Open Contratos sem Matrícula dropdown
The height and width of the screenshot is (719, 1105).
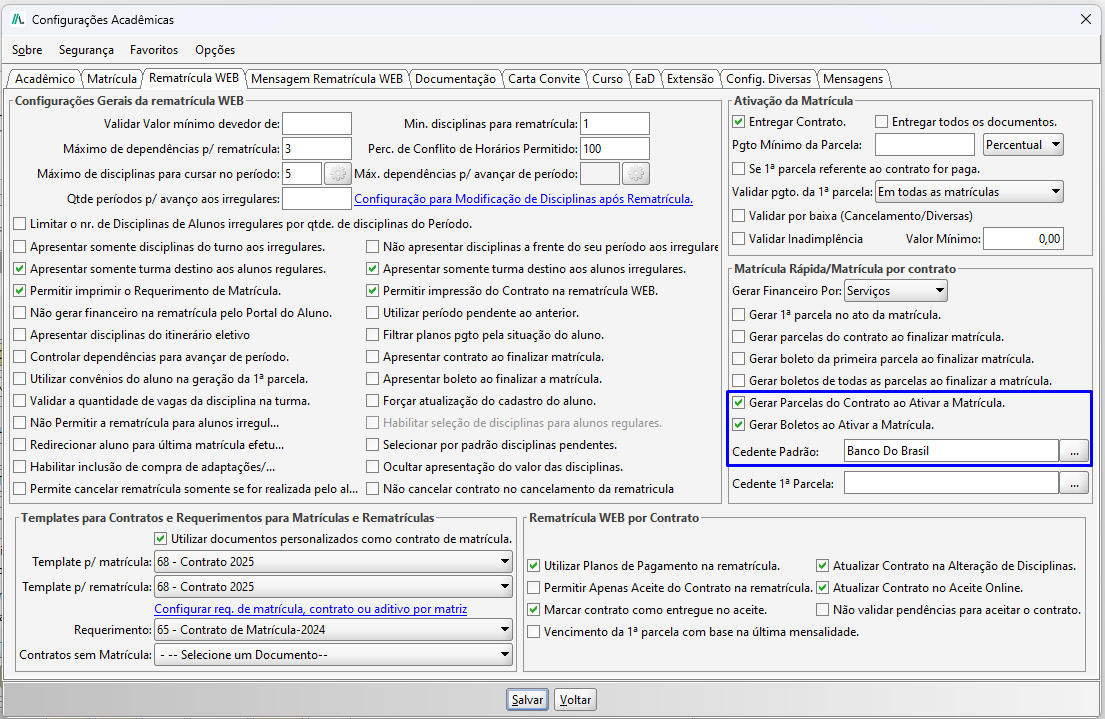coord(334,655)
